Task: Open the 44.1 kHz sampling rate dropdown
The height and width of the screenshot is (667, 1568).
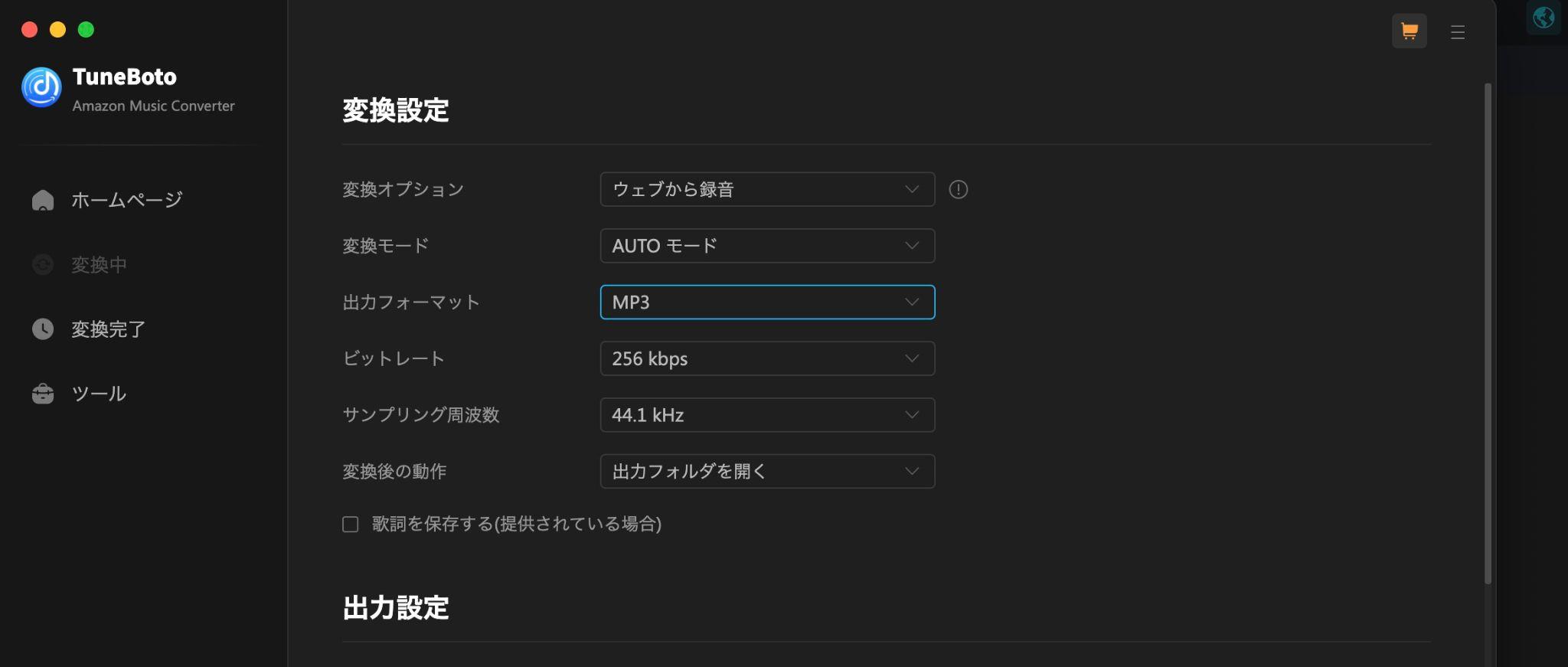Action: click(767, 415)
